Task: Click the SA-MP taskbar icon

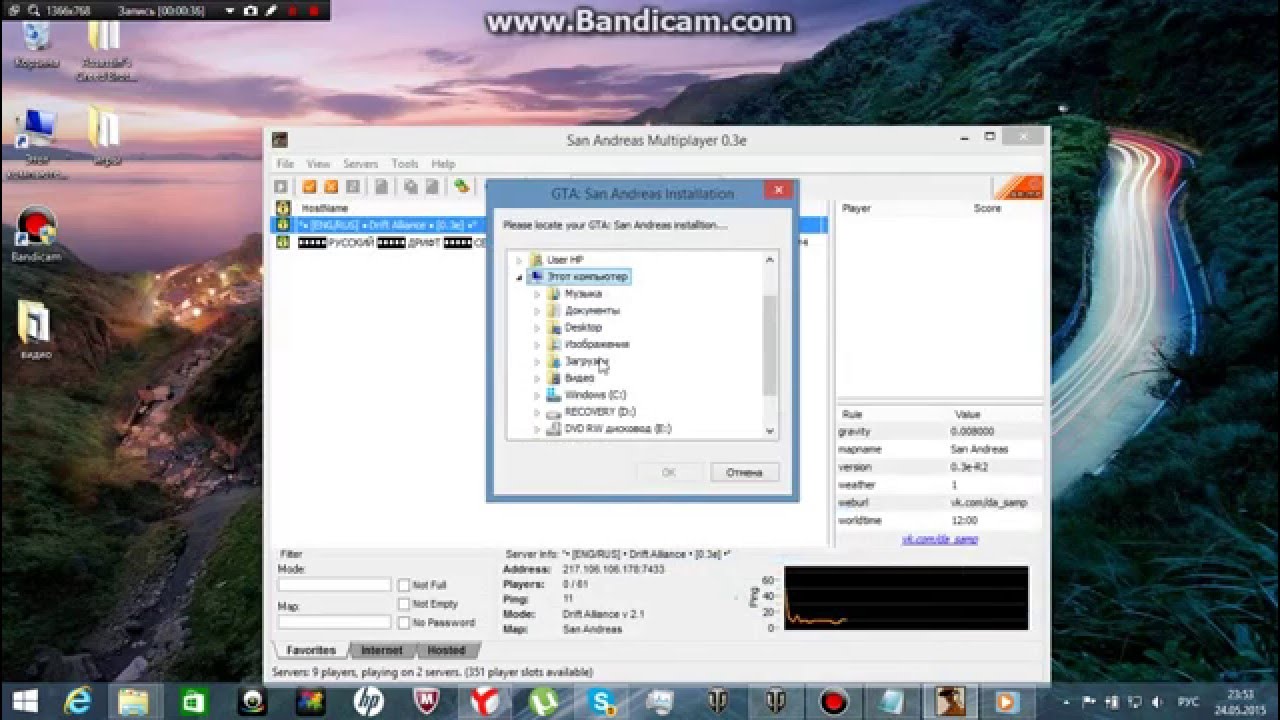Action: (950, 701)
